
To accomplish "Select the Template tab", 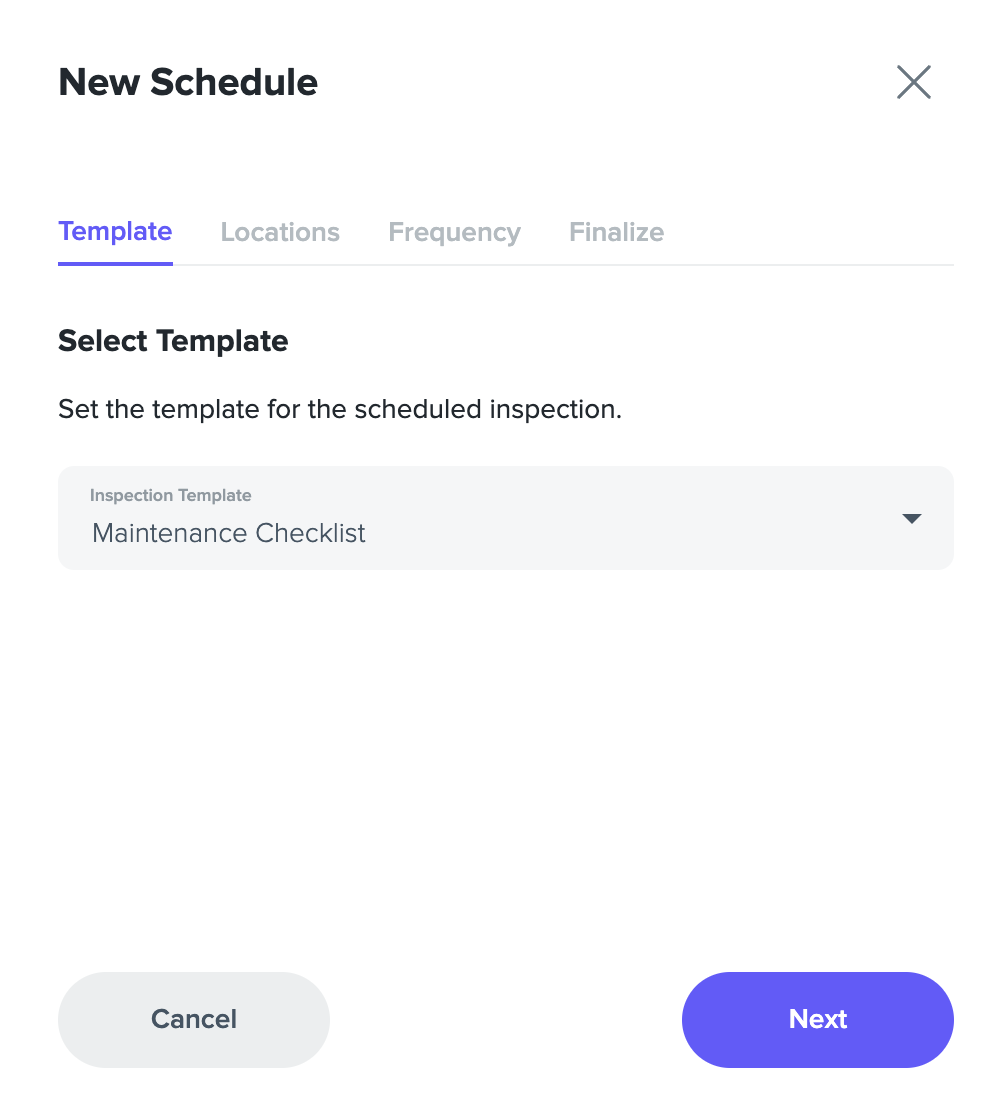I will tap(115, 232).
